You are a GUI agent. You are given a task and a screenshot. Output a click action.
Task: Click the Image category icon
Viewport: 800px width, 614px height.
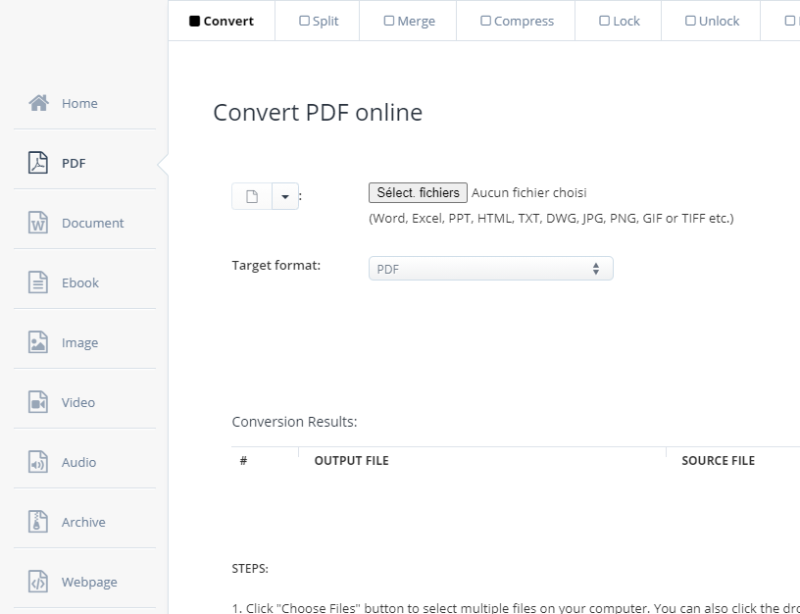click(x=38, y=343)
